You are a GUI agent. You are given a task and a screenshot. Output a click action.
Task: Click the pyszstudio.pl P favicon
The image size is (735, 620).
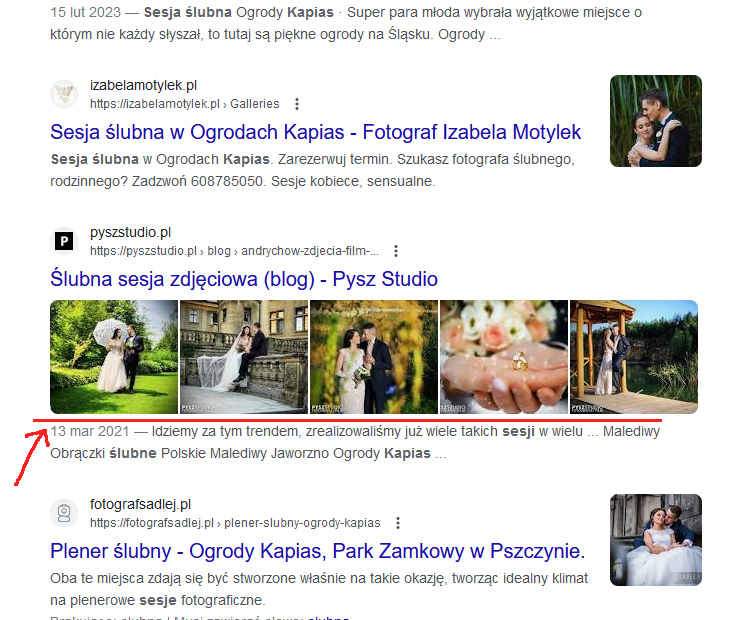pos(64,241)
